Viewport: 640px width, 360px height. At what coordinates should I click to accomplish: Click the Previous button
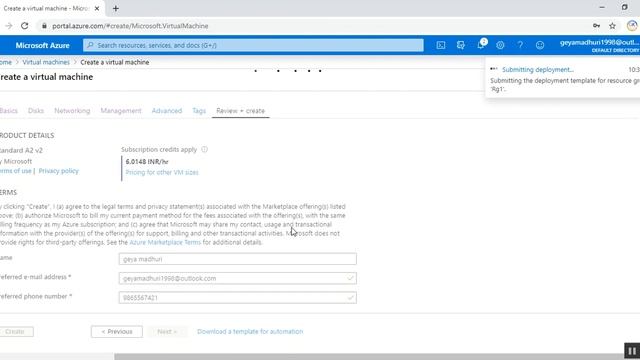tap(117, 331)
